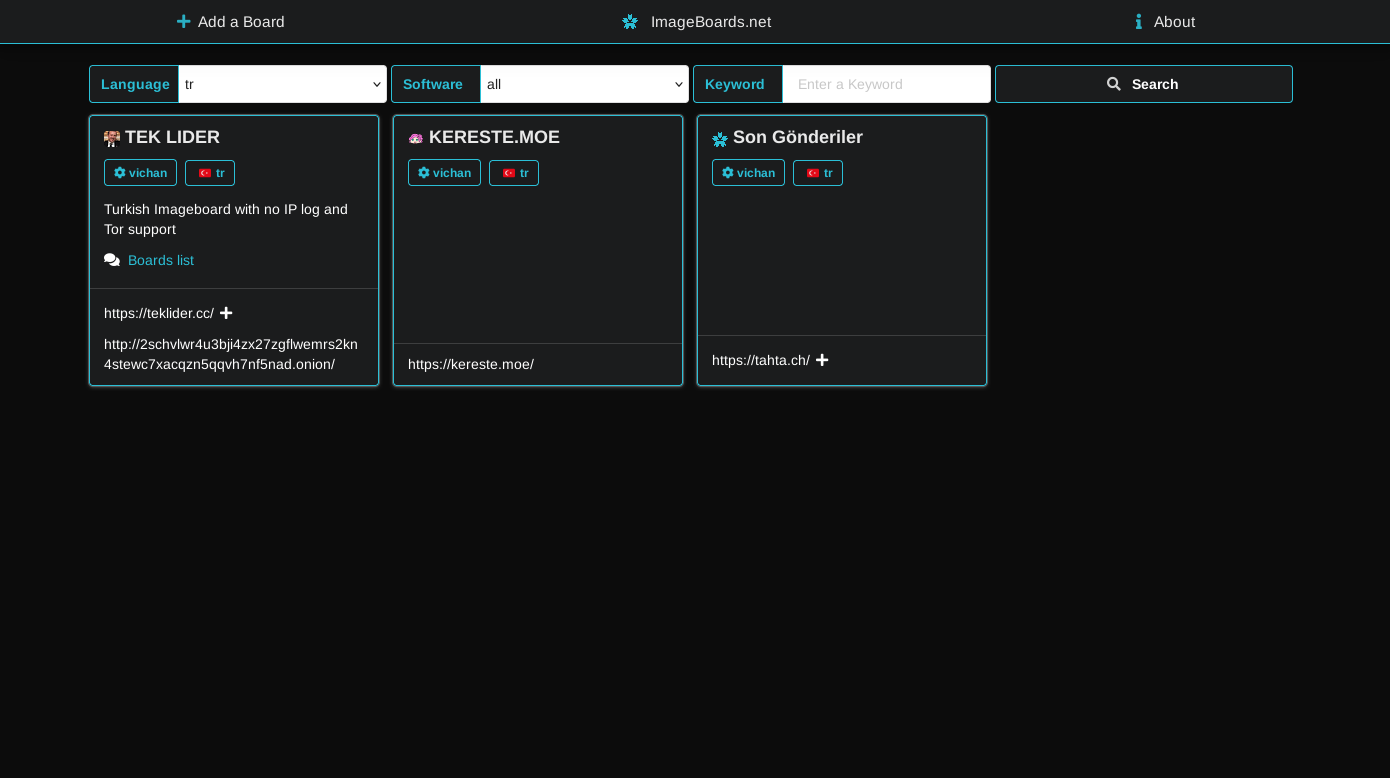1390x778 pixels.
Task: Open the Software dropdown set to all
Action: (584, 84)
